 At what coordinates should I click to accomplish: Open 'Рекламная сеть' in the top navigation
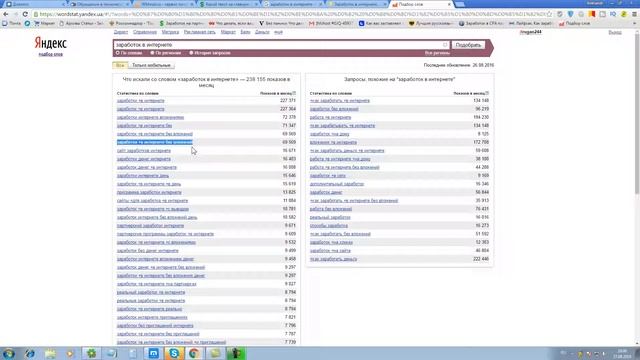[200, 32]
